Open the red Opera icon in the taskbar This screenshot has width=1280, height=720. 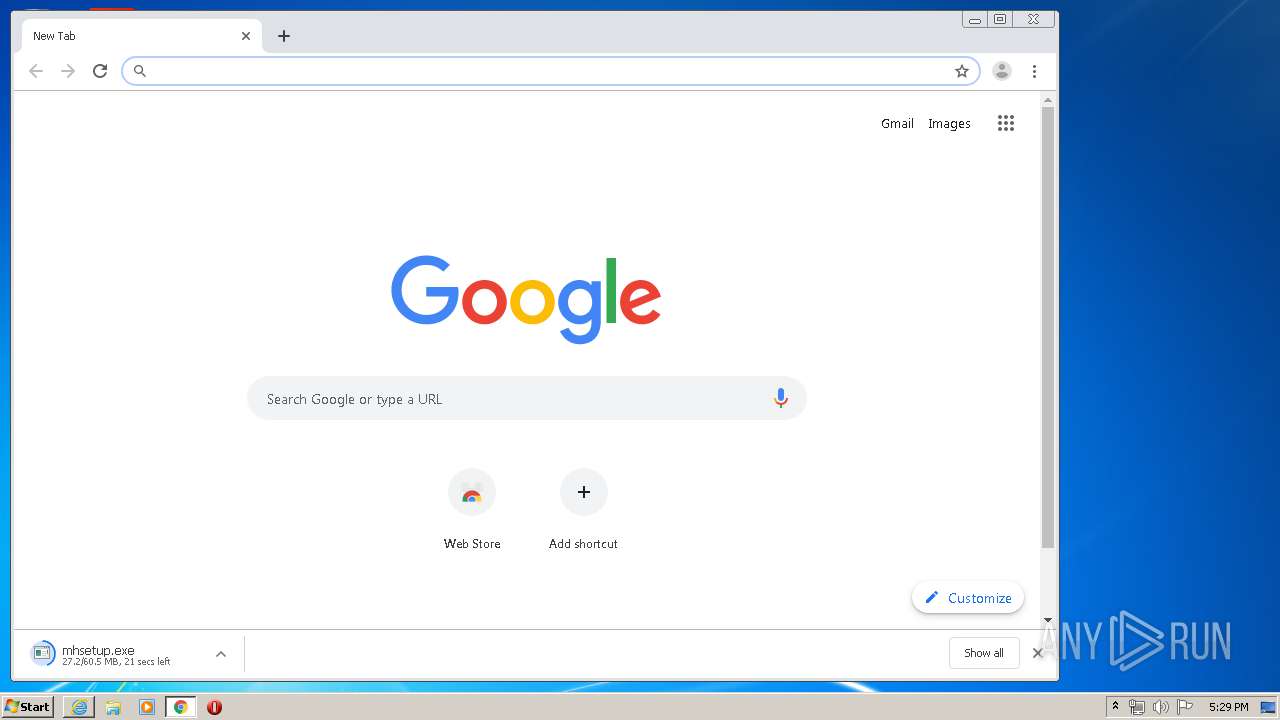214,707
